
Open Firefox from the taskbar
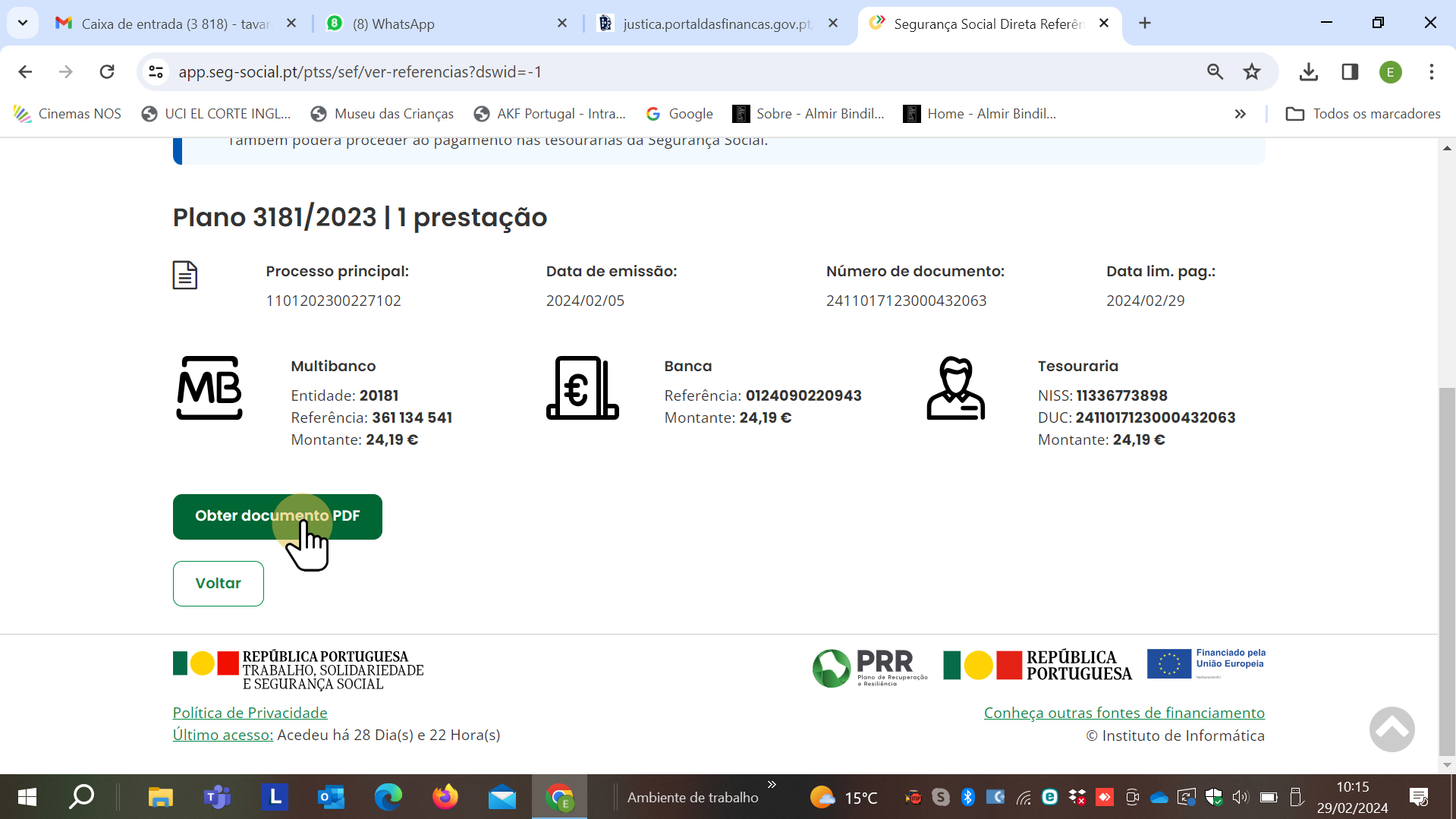445,797
